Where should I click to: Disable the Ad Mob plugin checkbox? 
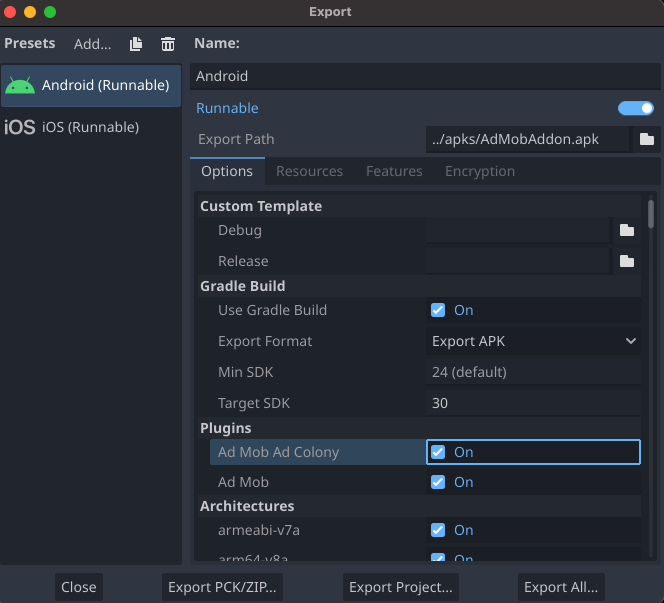tap(438, 482)
